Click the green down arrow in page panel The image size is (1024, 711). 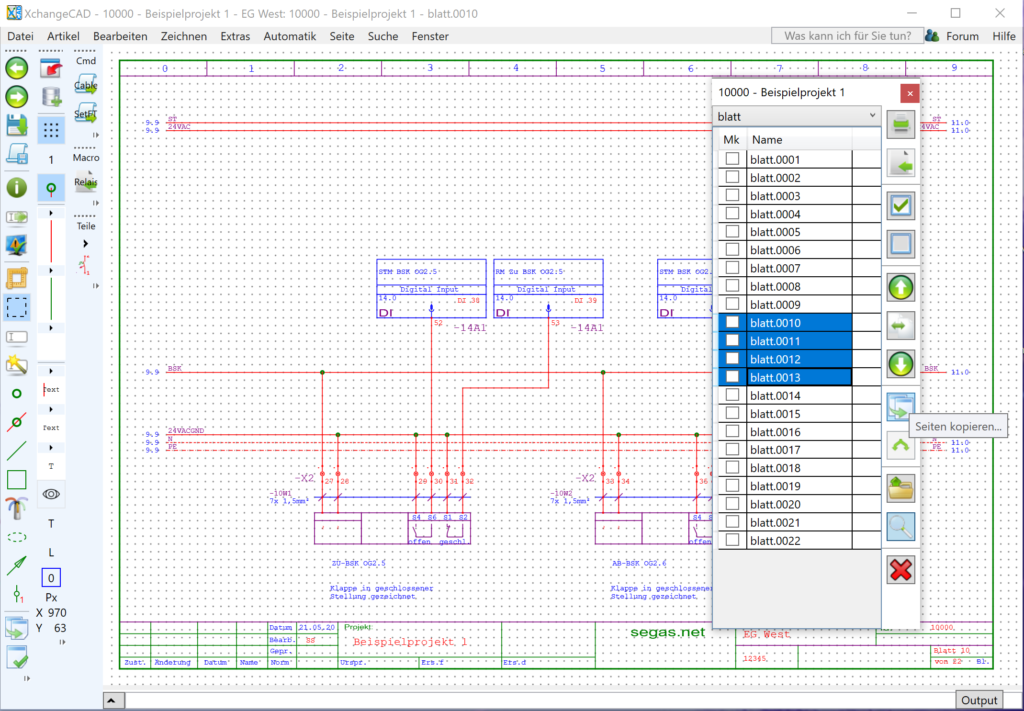(x=901, y=364)
